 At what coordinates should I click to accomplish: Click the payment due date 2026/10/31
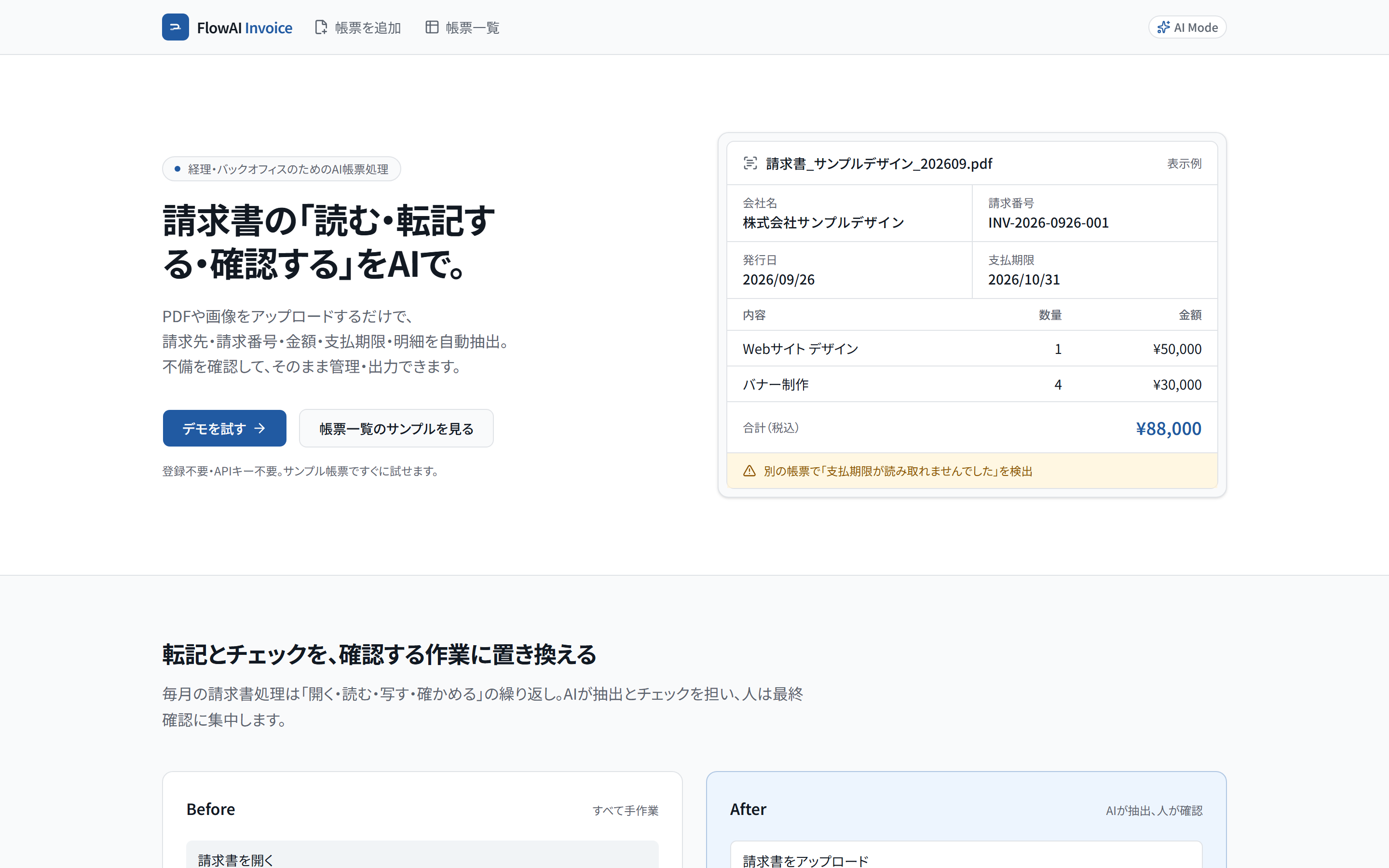[x=1023, y=280]
